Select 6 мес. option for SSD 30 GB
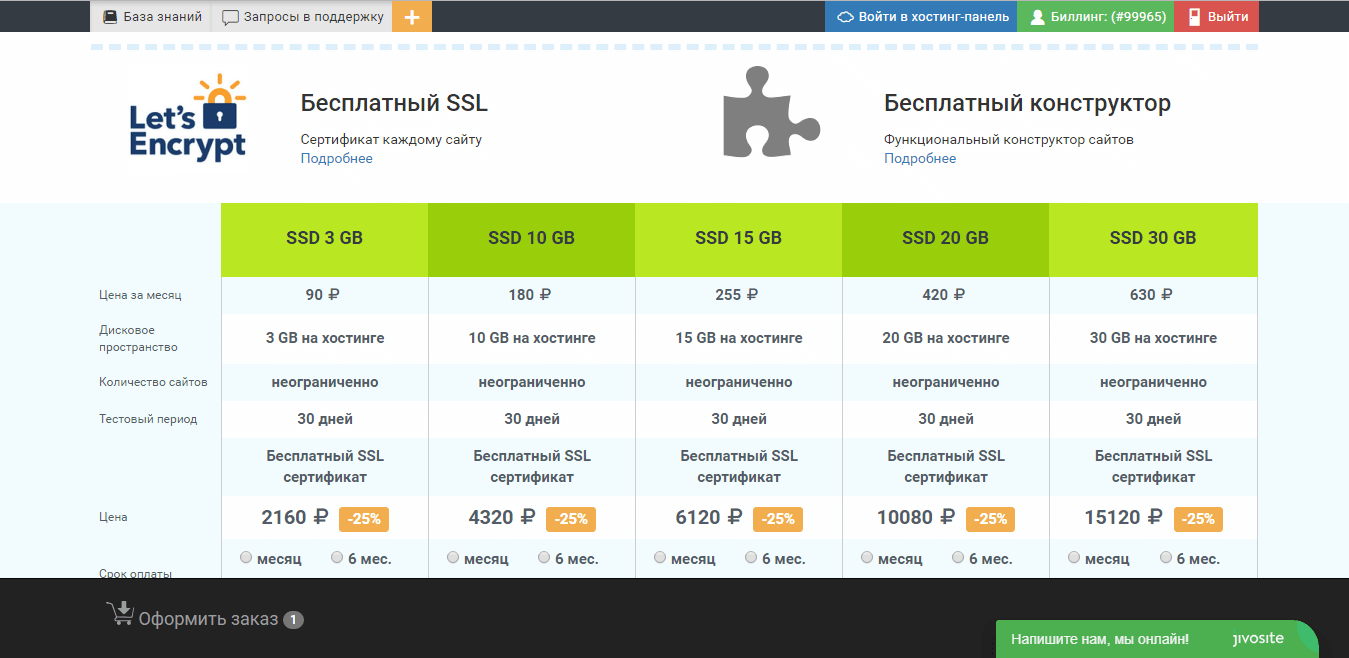This screenshot has height=658, width=1349. point(1166,557)
